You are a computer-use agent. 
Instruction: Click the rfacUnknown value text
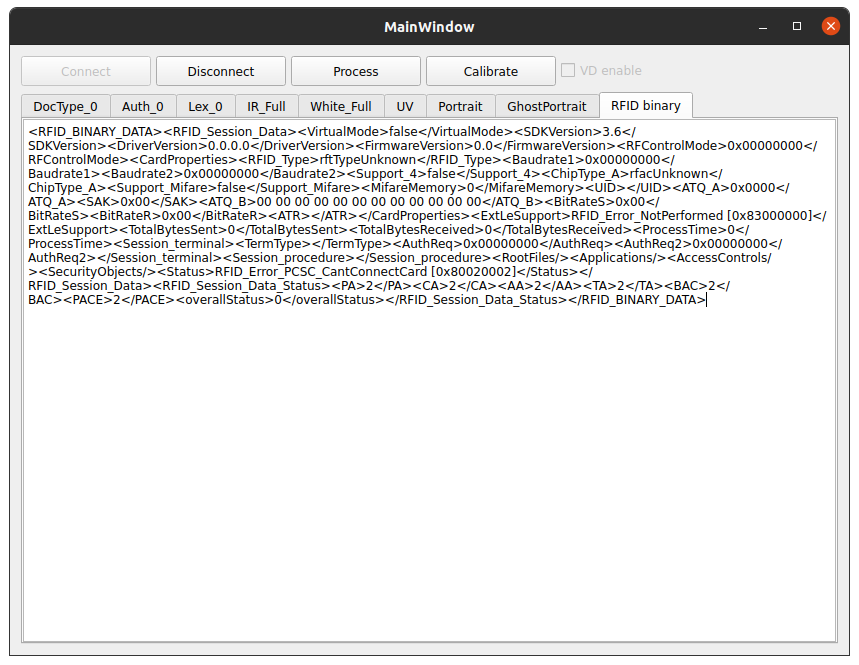[669, 174]
